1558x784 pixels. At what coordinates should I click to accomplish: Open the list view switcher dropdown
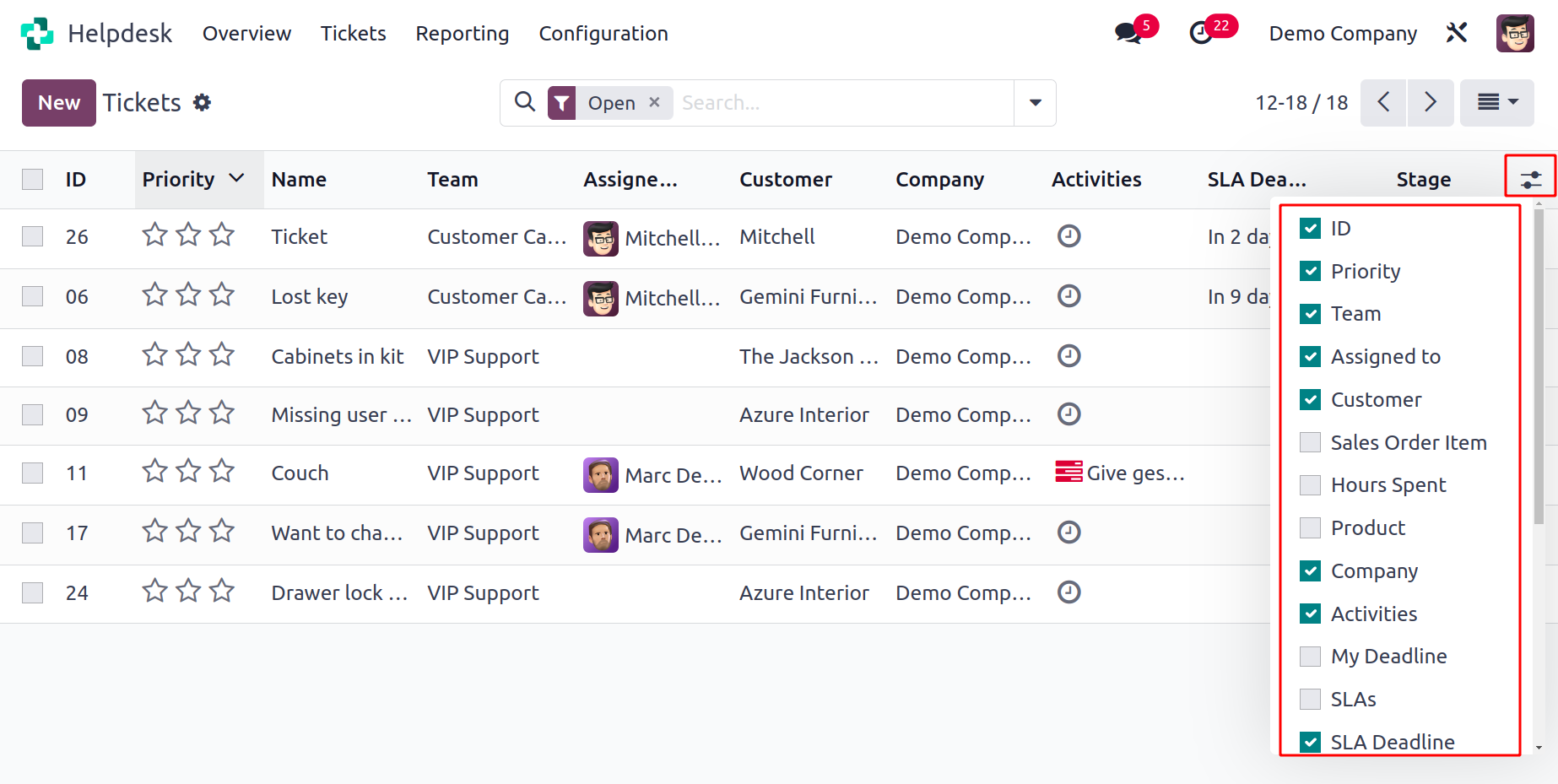click(x=1497, y=103)
